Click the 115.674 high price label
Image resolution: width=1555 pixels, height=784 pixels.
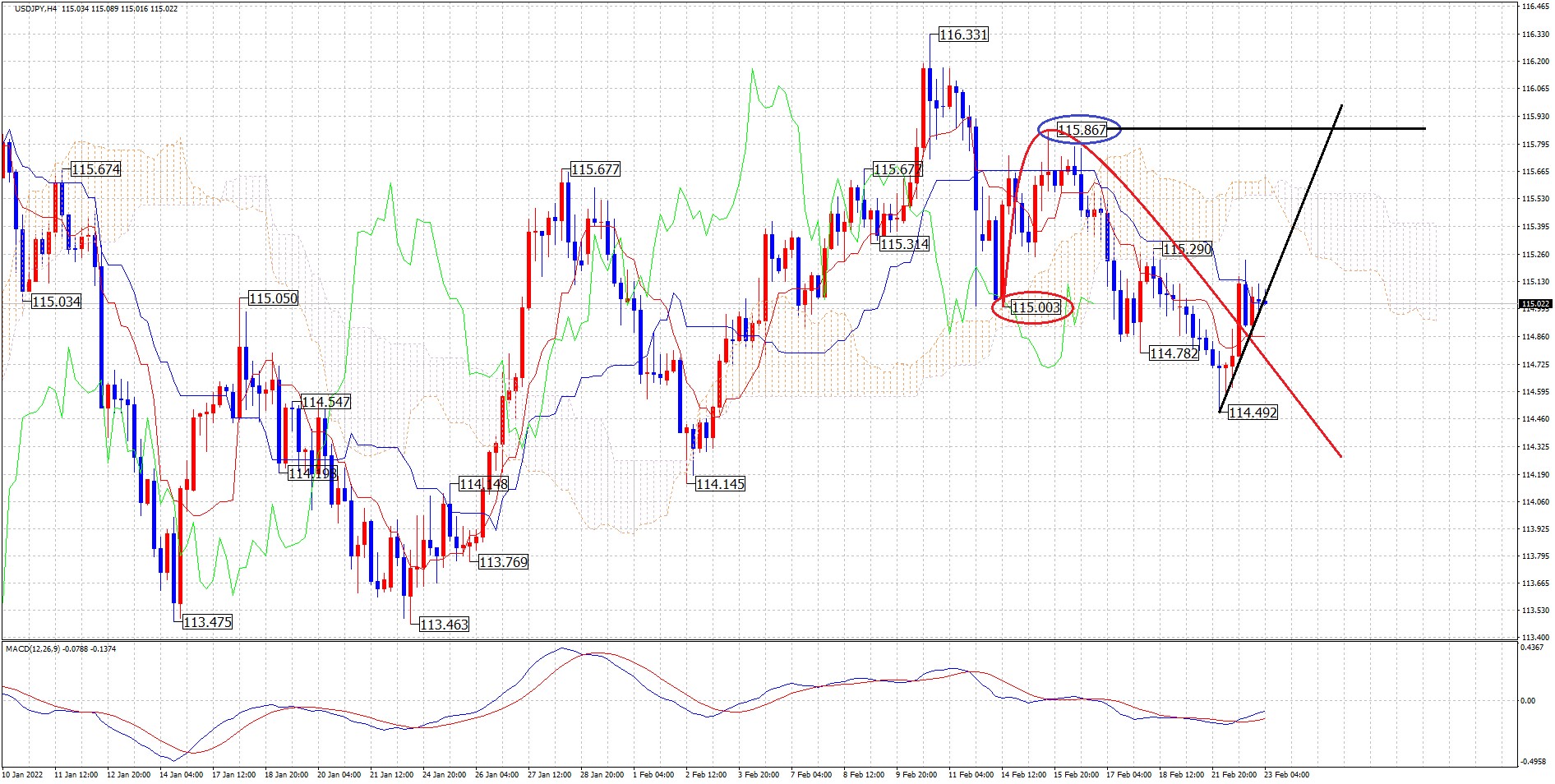click(x=95, y=169)
